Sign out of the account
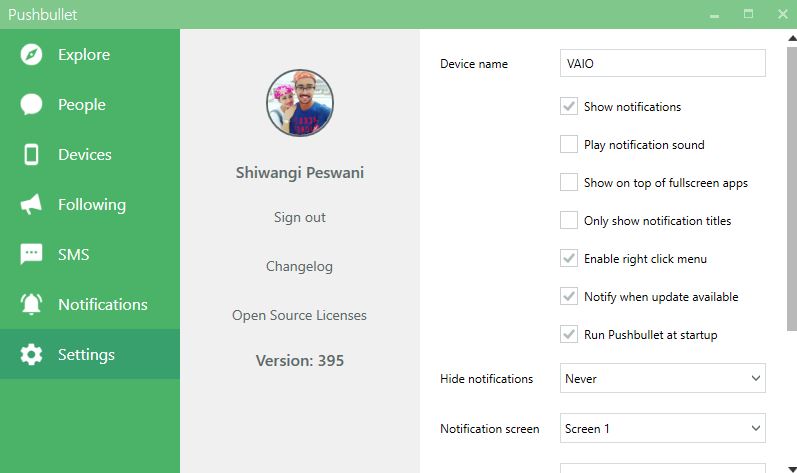797x473 pixels. click(300, 217)
